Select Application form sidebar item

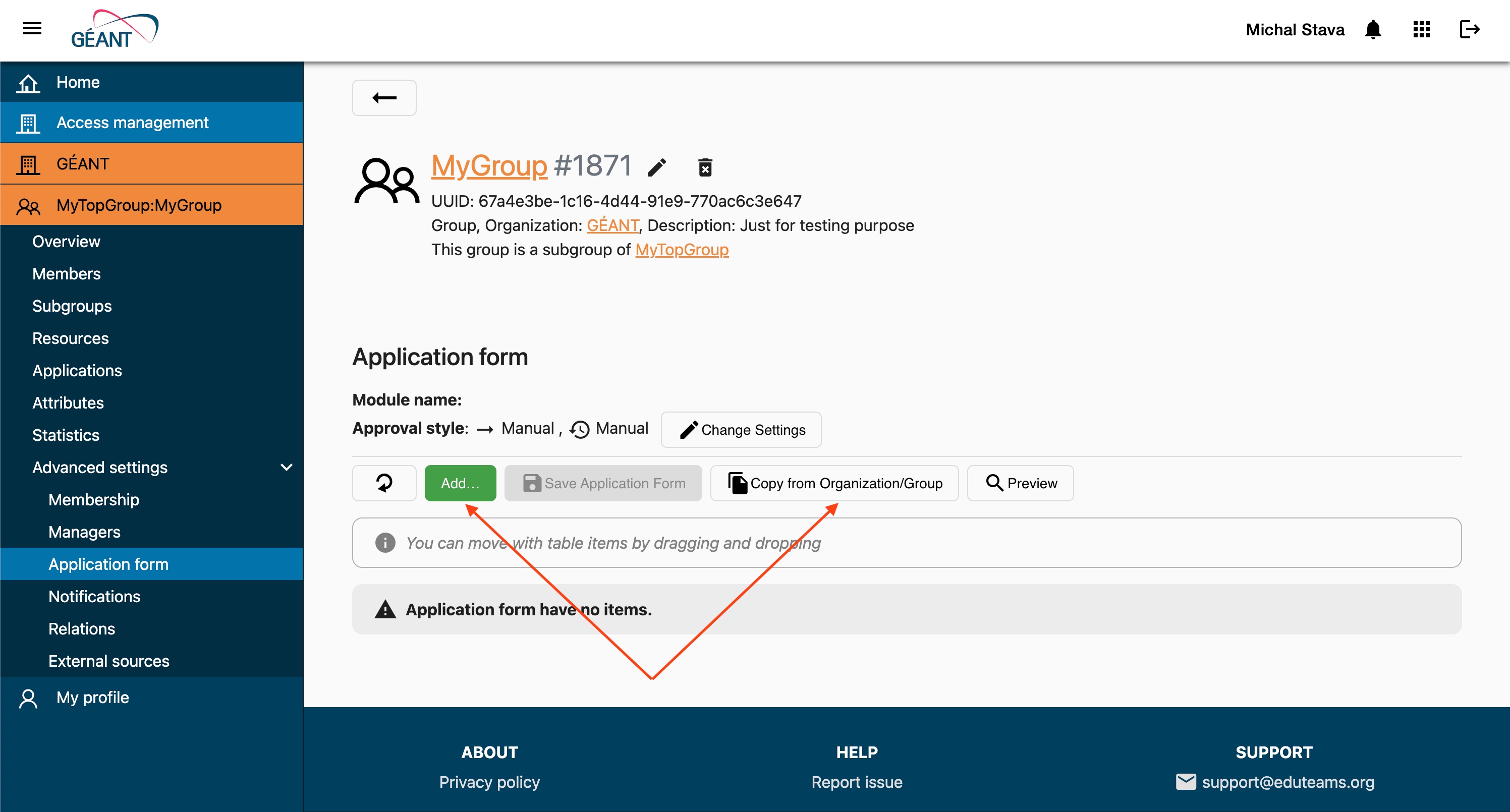click(x=151, y=563)
